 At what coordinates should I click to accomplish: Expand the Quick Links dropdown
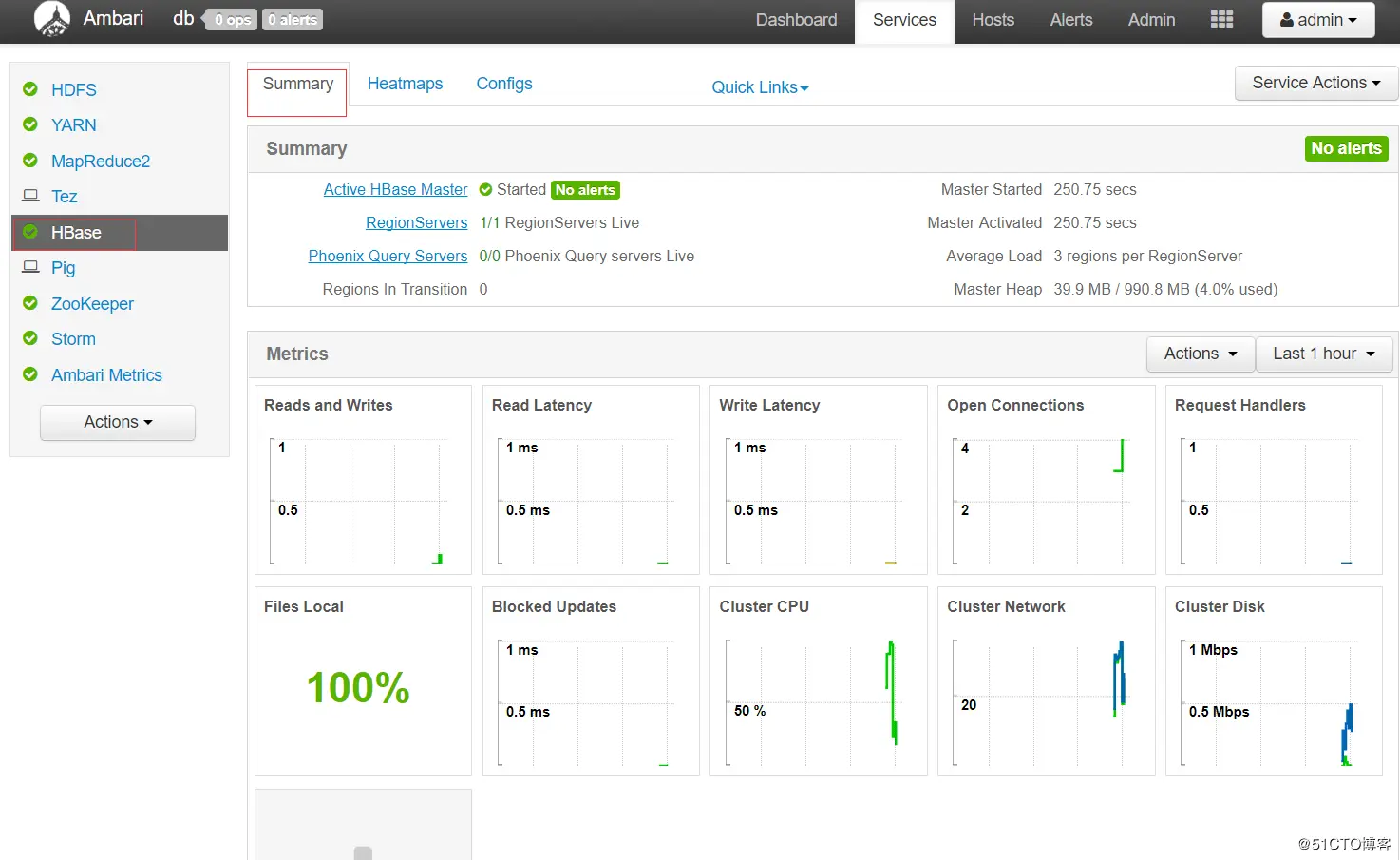760,87
